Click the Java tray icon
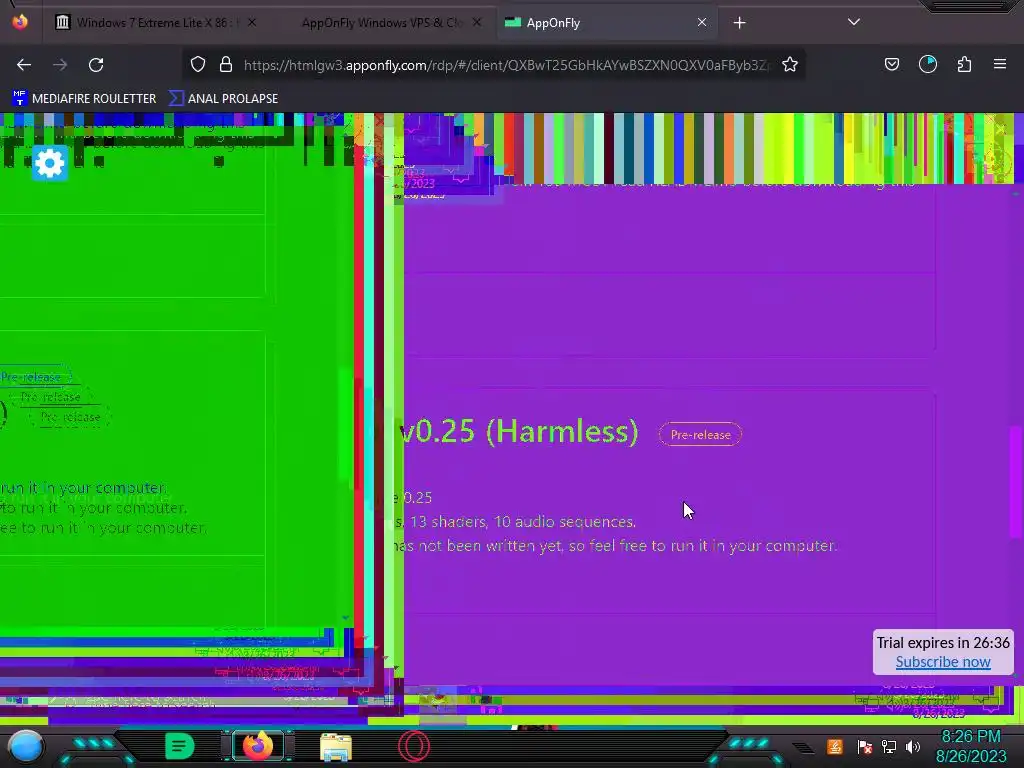Viewport: 1024px width, 768px height. [x=835, y=746]
